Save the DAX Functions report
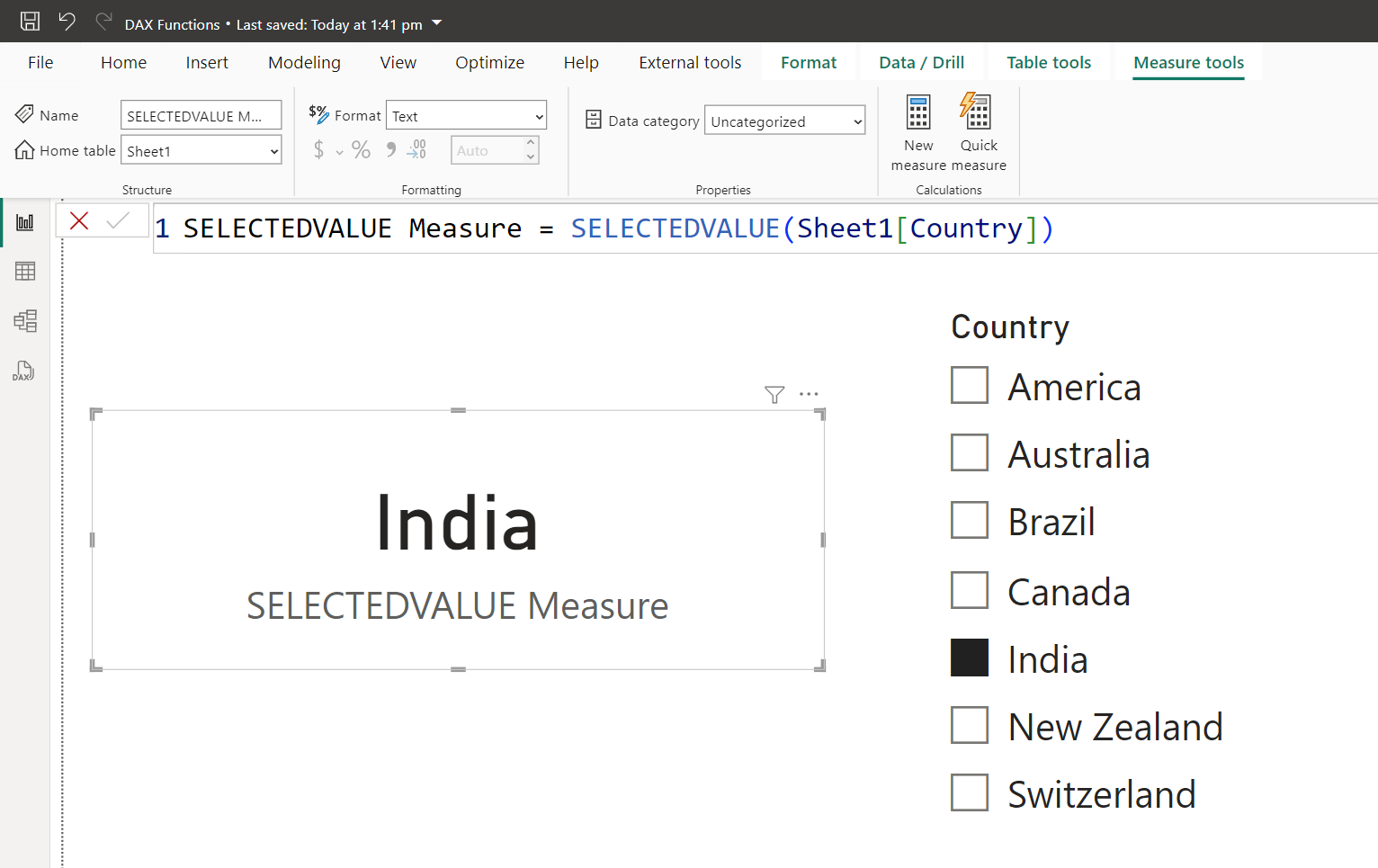Screen dimensions: 1378x868 pos(30,21)
